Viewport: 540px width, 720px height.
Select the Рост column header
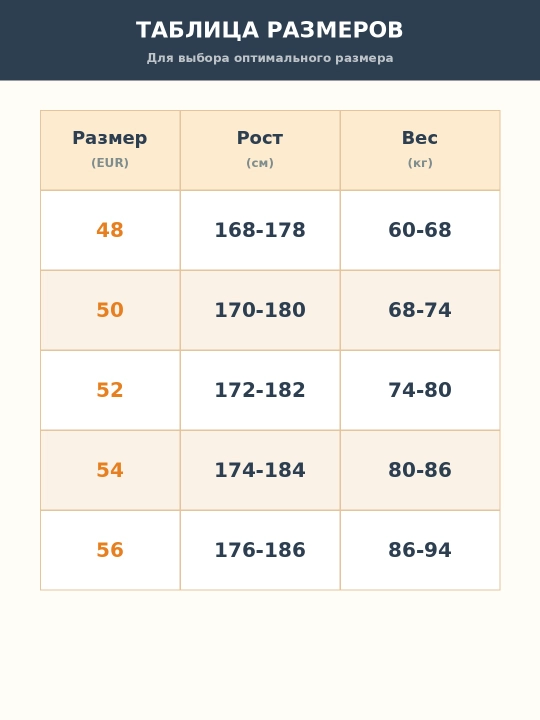click(x=260, y=150)
